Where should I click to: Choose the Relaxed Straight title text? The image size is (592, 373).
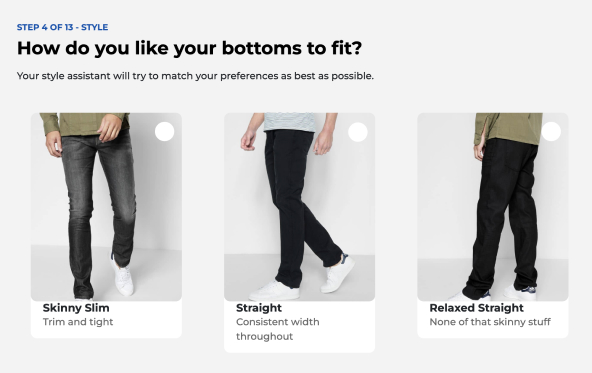pyautogui.click(x=476, y=308)
